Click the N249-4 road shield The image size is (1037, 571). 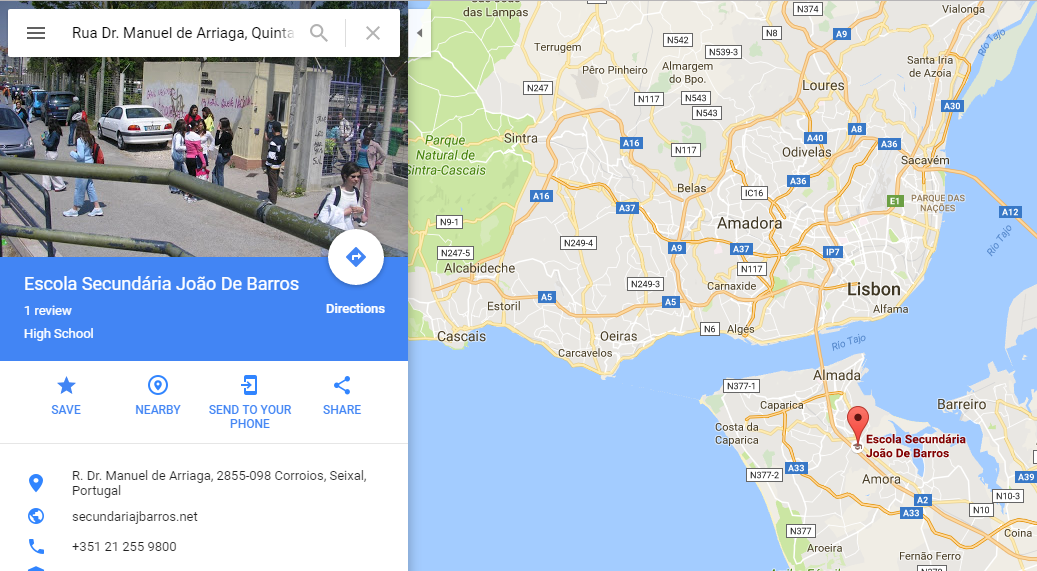coord(579,243)
